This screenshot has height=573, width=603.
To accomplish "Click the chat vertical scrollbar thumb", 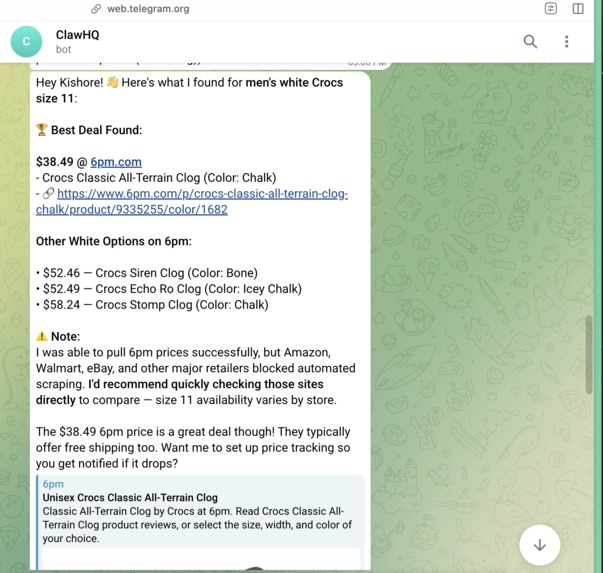I will coord(588,355).
